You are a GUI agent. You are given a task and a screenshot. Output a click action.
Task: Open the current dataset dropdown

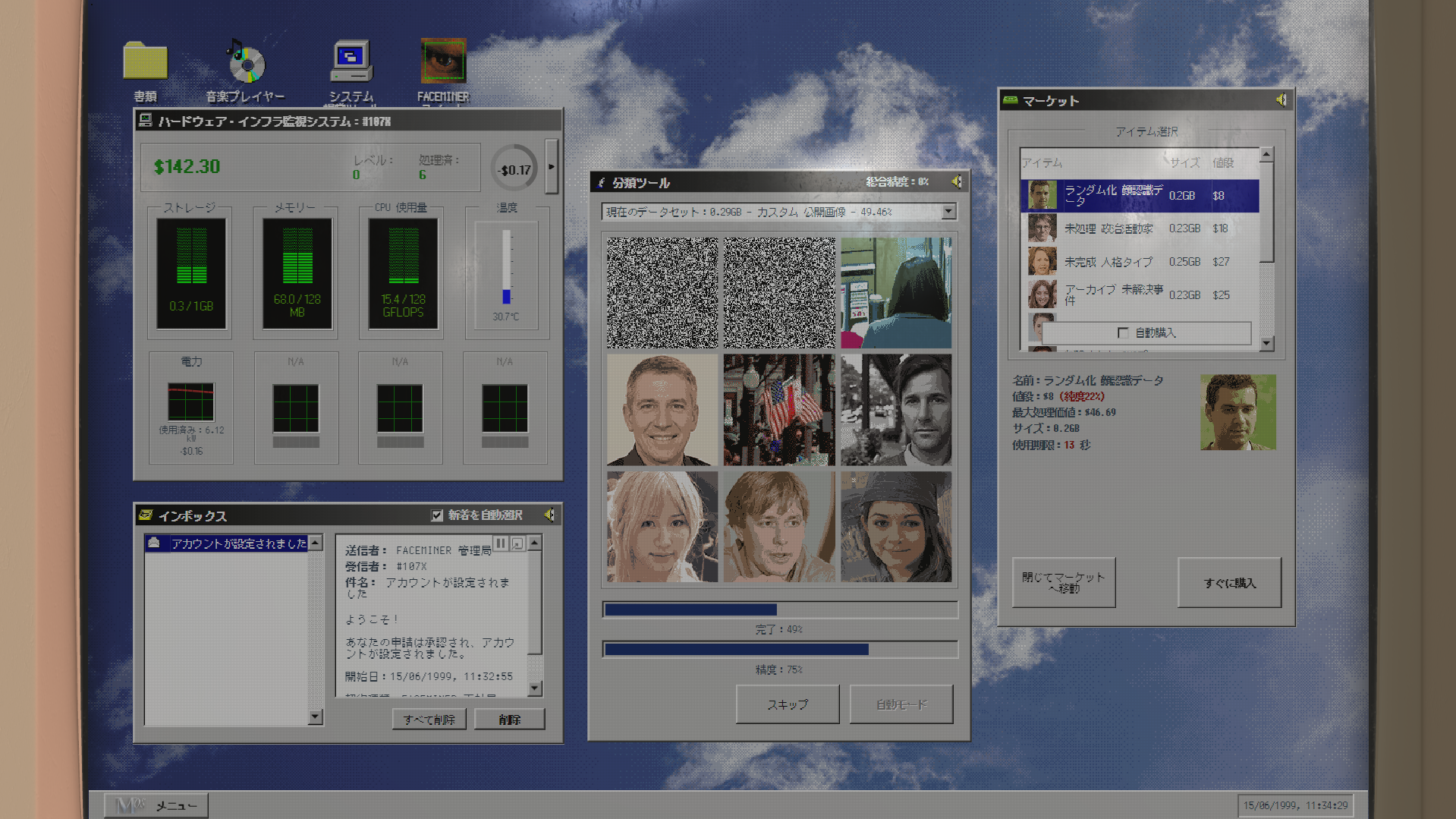pos(948,212)
